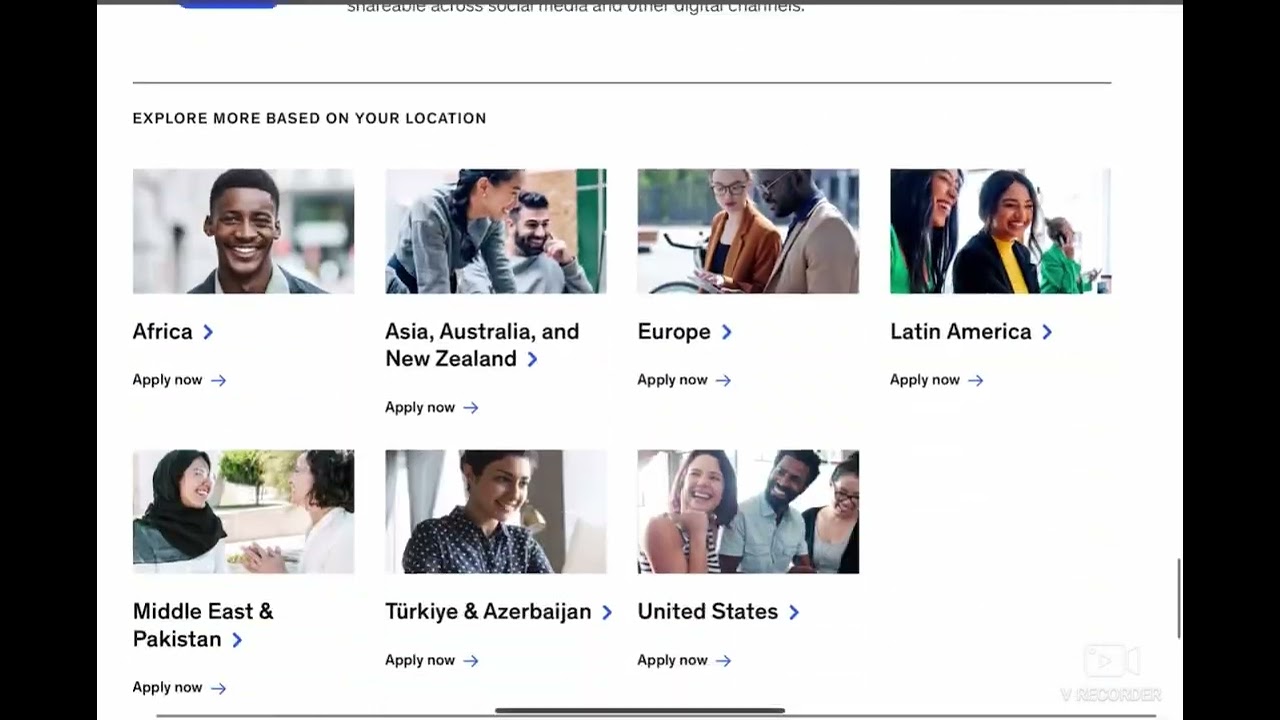Click Apply now under Europe
The image size is (1280, 720).
click(x=672, y=380)
